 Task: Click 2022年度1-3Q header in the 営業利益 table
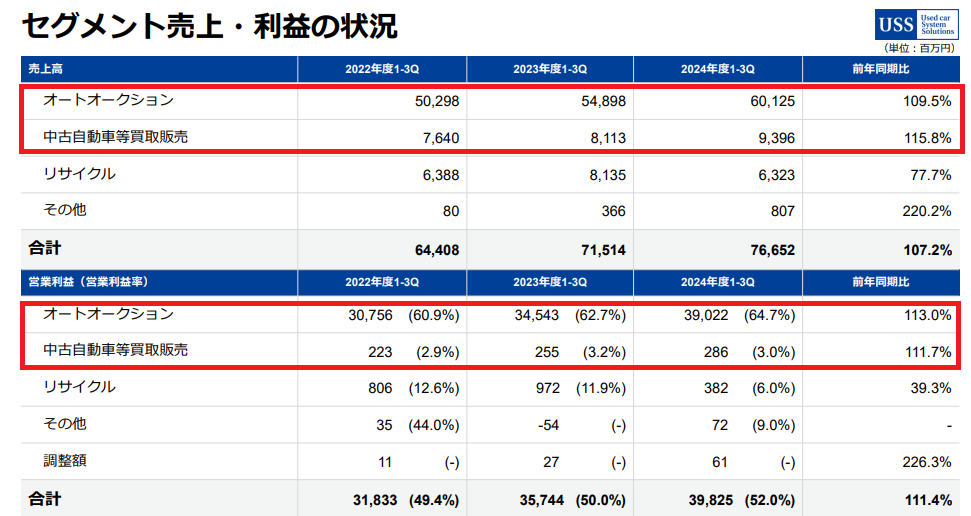(x=382, y=282)
